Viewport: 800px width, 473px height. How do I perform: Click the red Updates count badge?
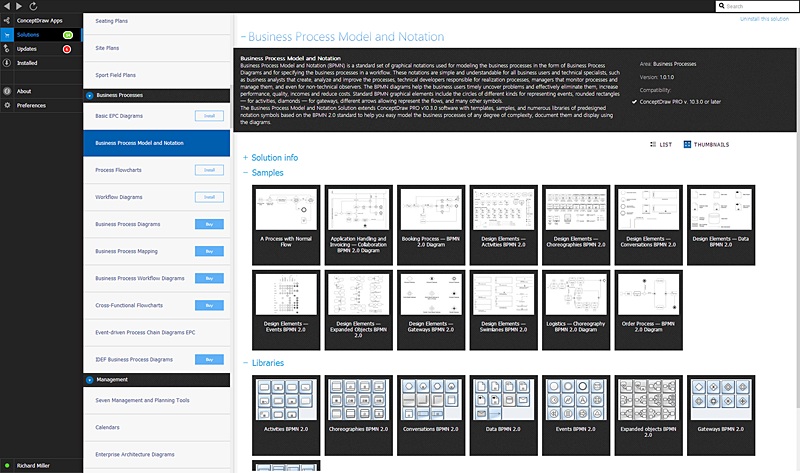tap(67, 49)
